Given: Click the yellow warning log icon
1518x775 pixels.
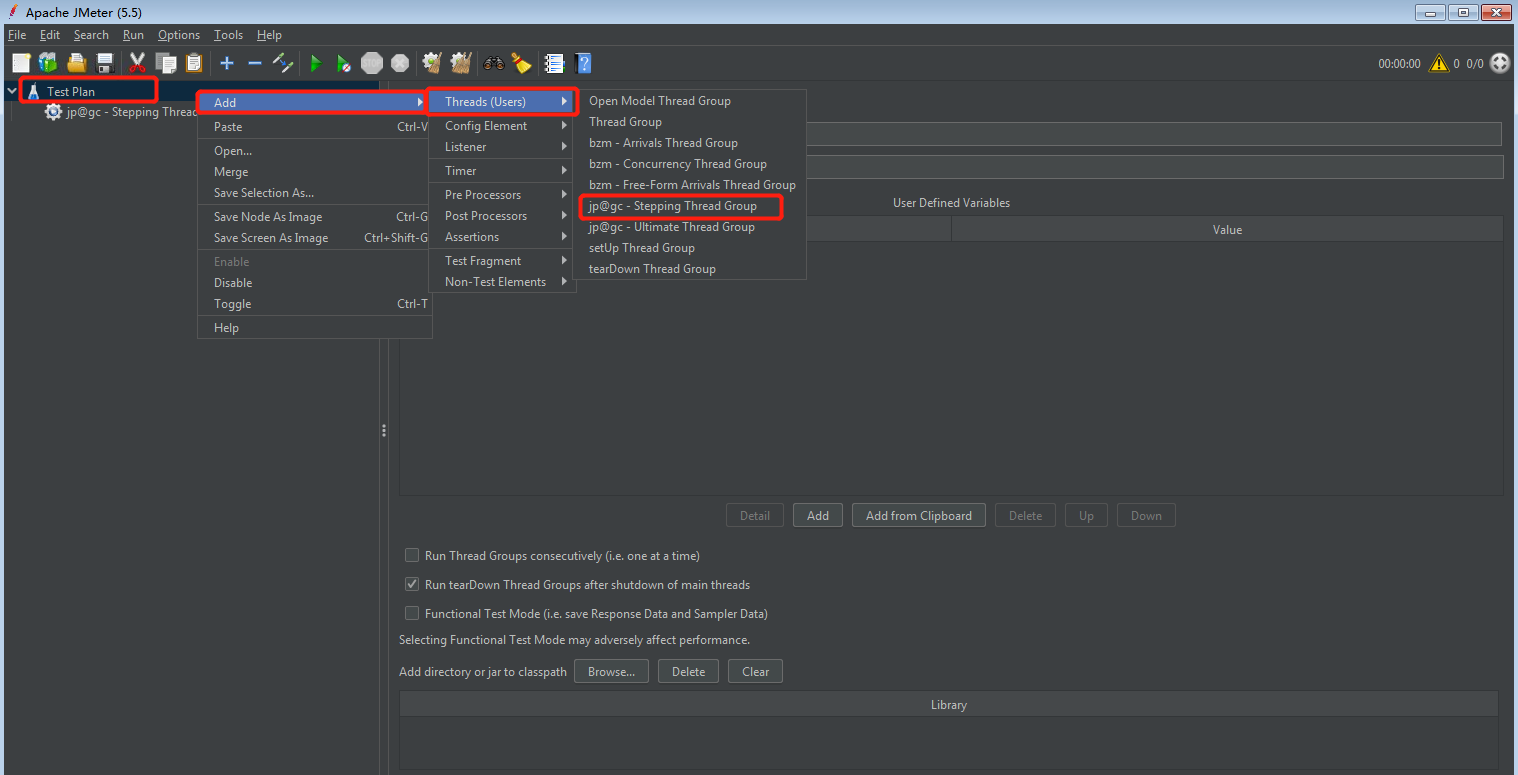Looking at the screenshot, I should click(x=1439, y=63).
